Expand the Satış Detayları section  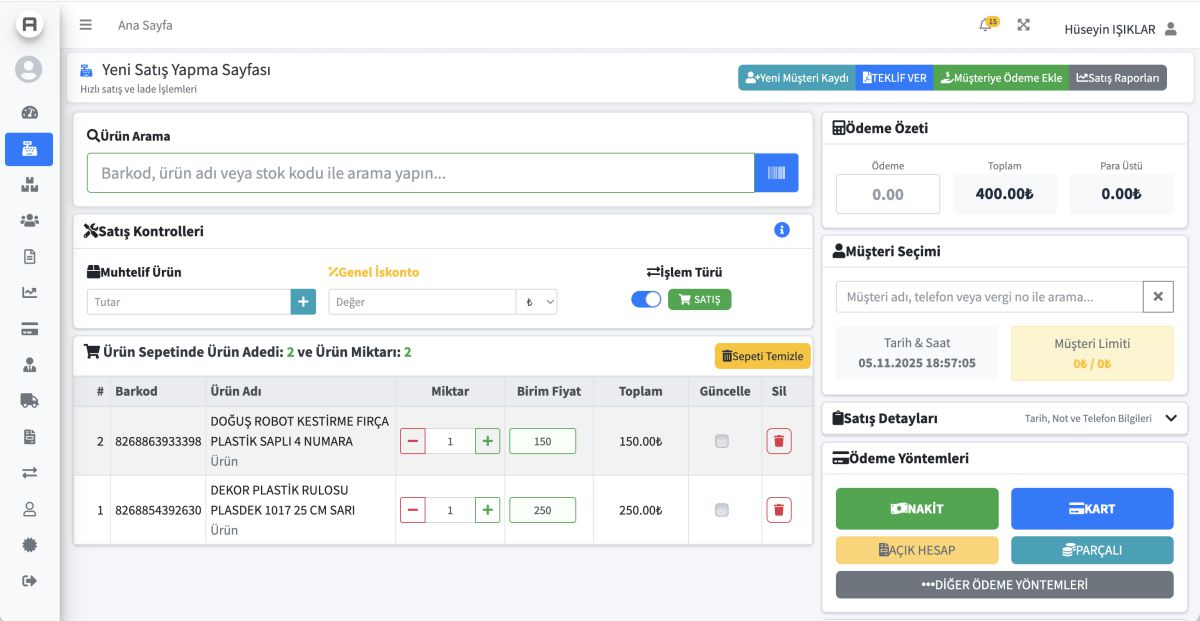[1171, 418]
